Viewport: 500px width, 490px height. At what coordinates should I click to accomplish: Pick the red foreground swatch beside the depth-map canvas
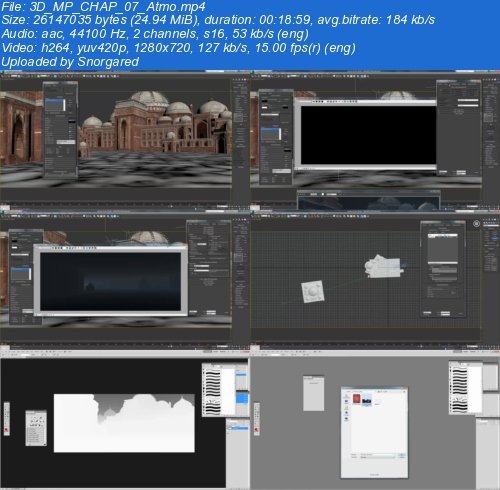click(6, 430)
